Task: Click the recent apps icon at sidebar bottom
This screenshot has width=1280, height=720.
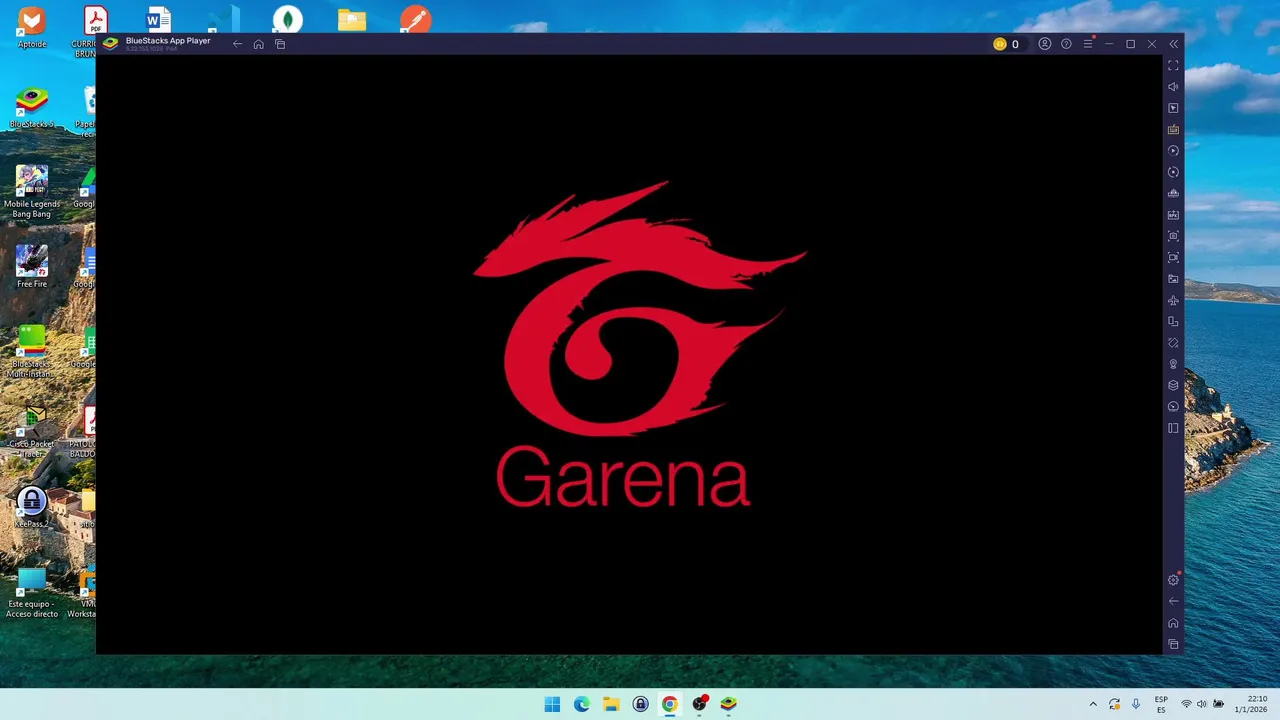Action: tap(1173, 644)
